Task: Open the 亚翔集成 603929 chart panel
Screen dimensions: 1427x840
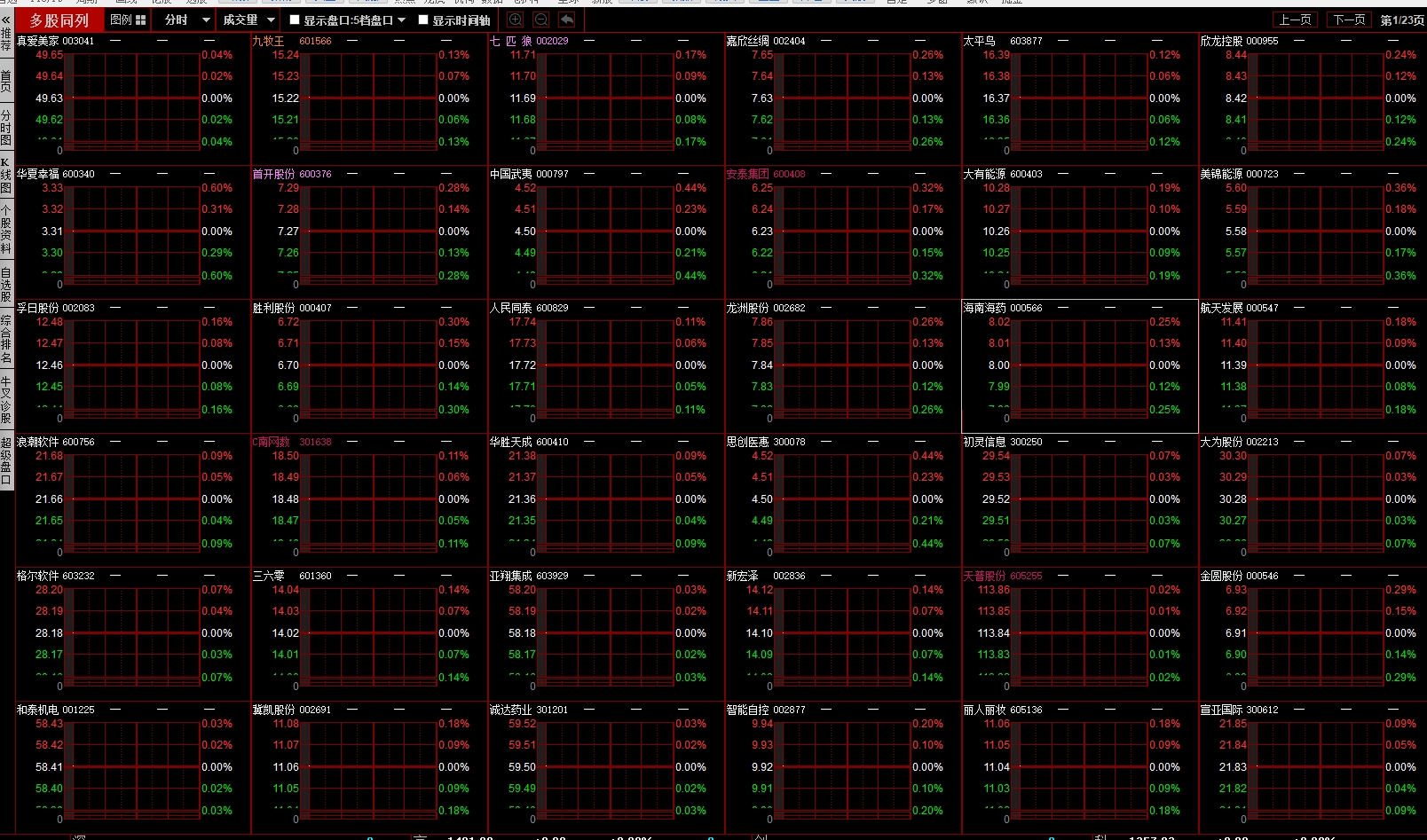Action: pos(606,634)
